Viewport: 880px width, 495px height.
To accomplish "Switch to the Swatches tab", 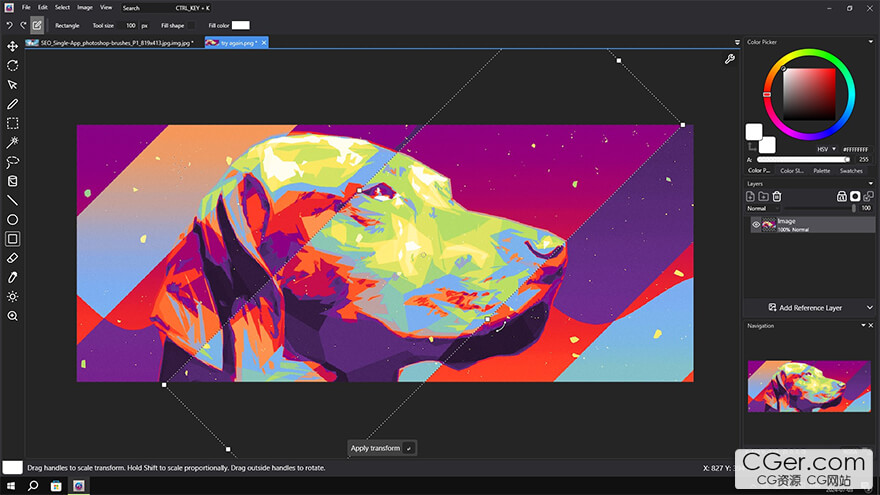I will pyautogui.click(x=851, y=171).
